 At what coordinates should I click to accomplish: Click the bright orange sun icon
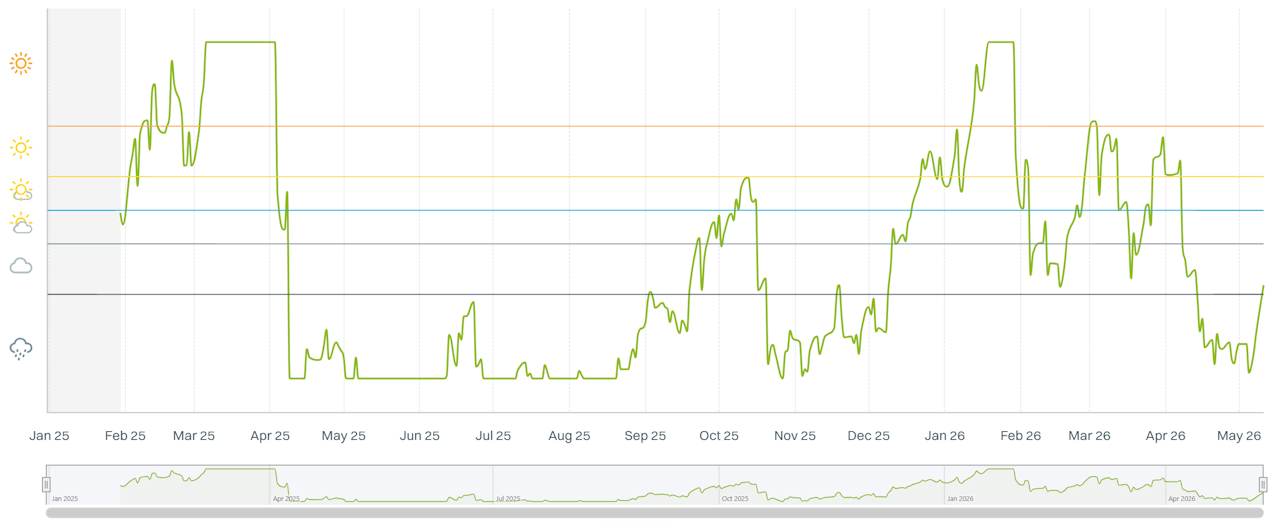coord(21,64)
